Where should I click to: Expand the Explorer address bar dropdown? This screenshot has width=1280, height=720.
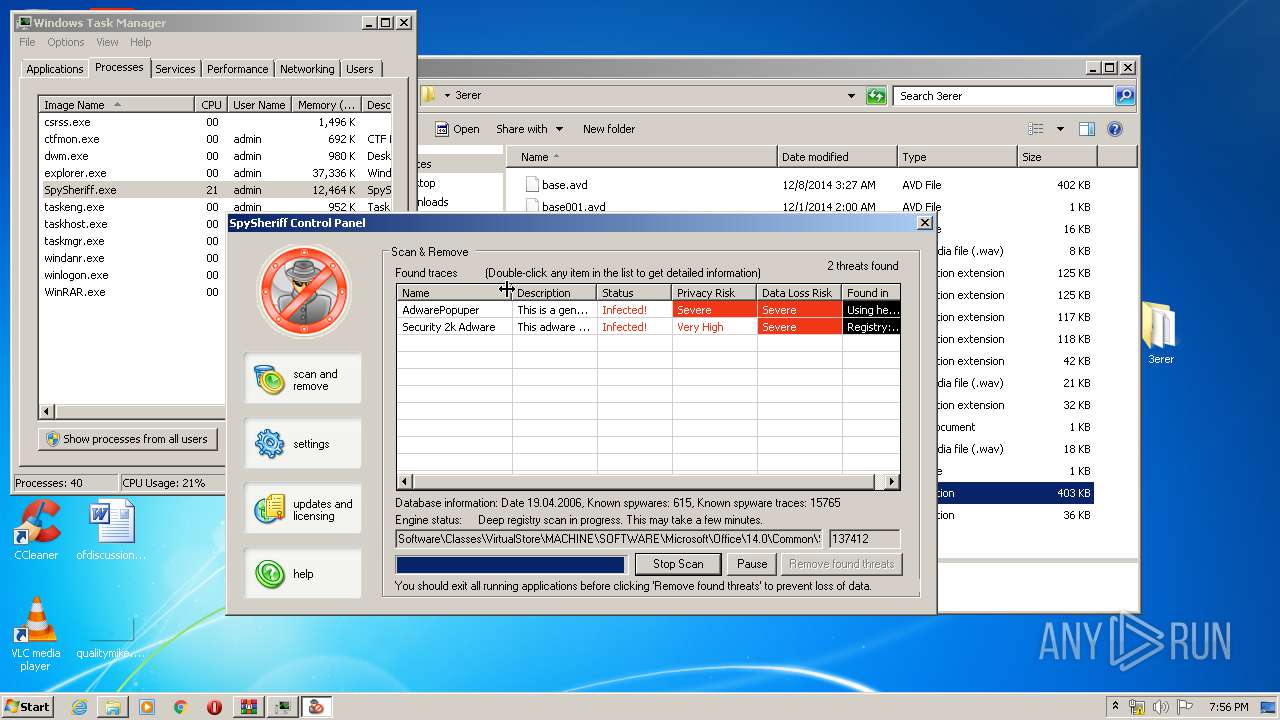point(851,96)
